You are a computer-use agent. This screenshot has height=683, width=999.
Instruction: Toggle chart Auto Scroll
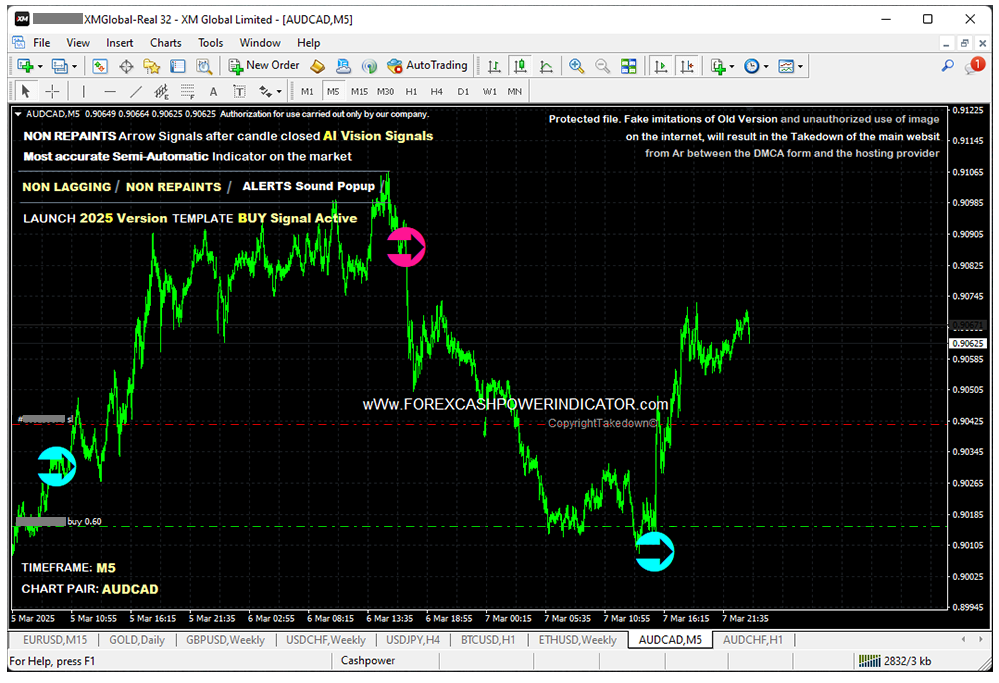point(661,66)
